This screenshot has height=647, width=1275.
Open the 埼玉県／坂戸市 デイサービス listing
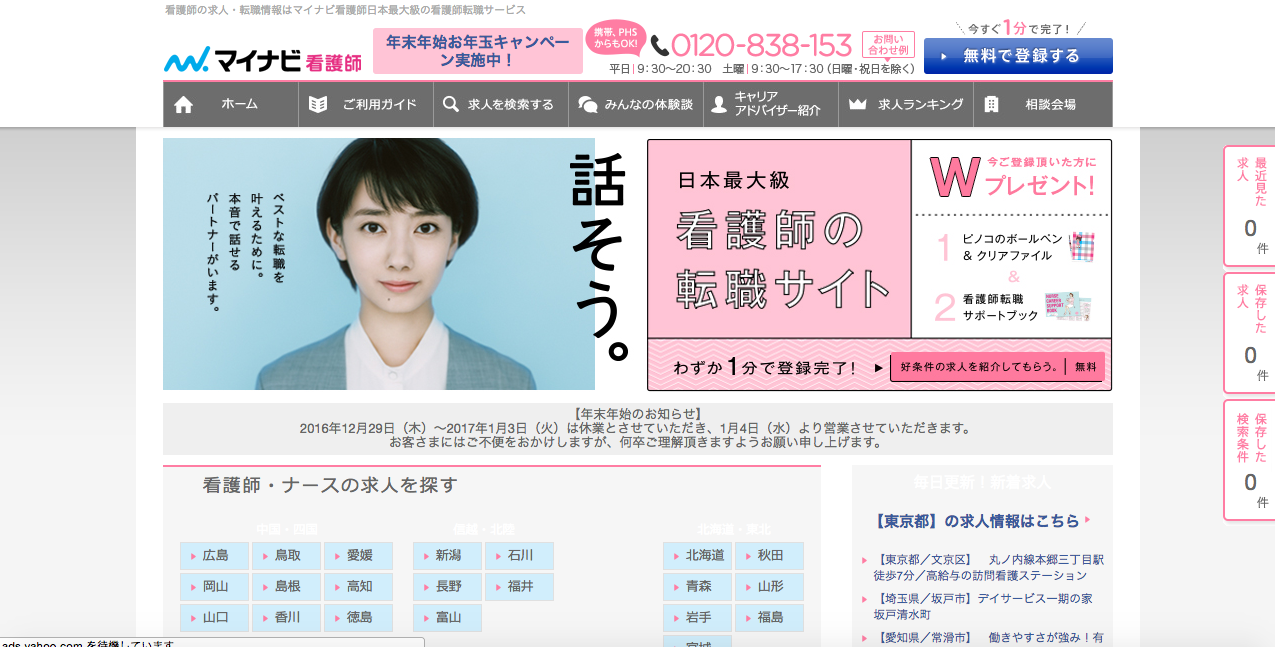tap(983, 606)
